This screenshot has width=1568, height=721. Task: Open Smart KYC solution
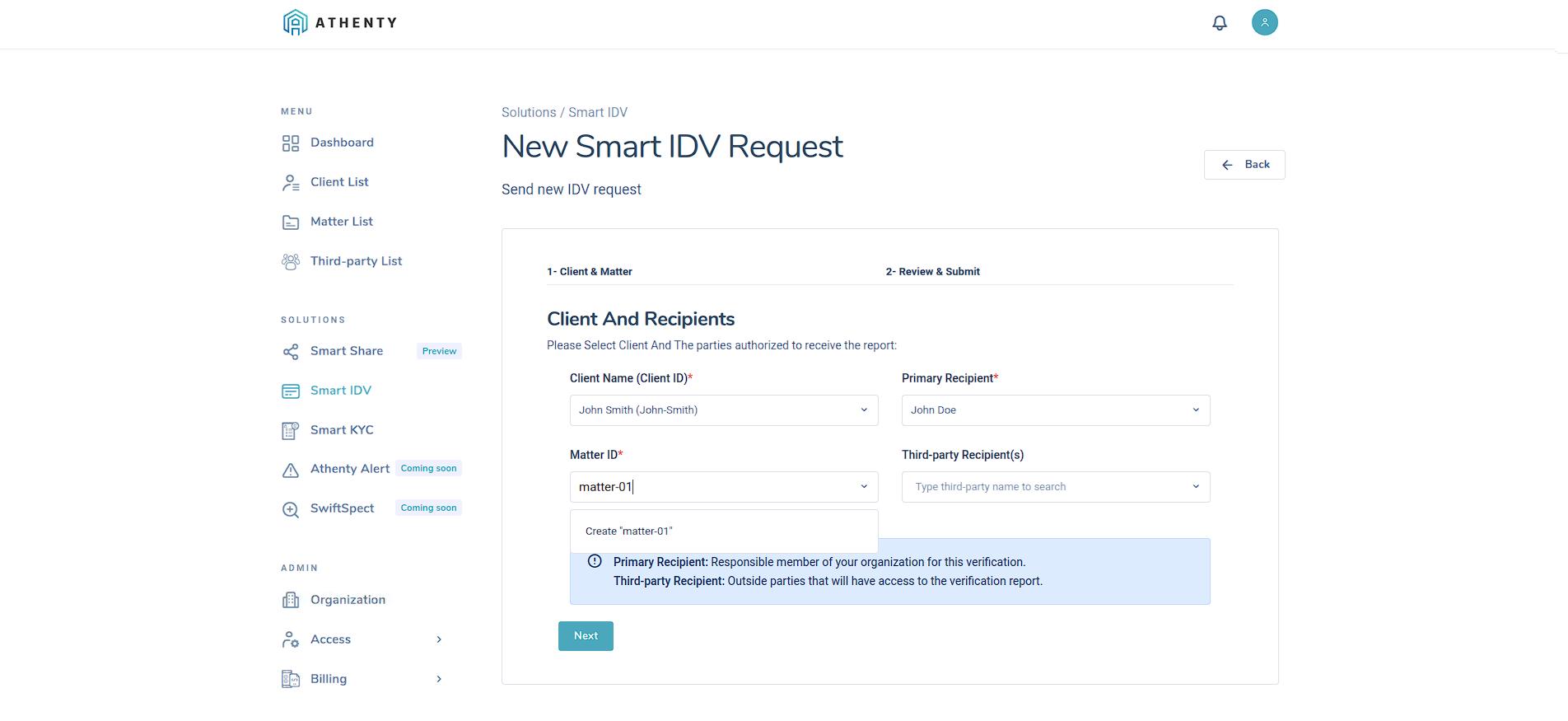[x=341, y=430]
